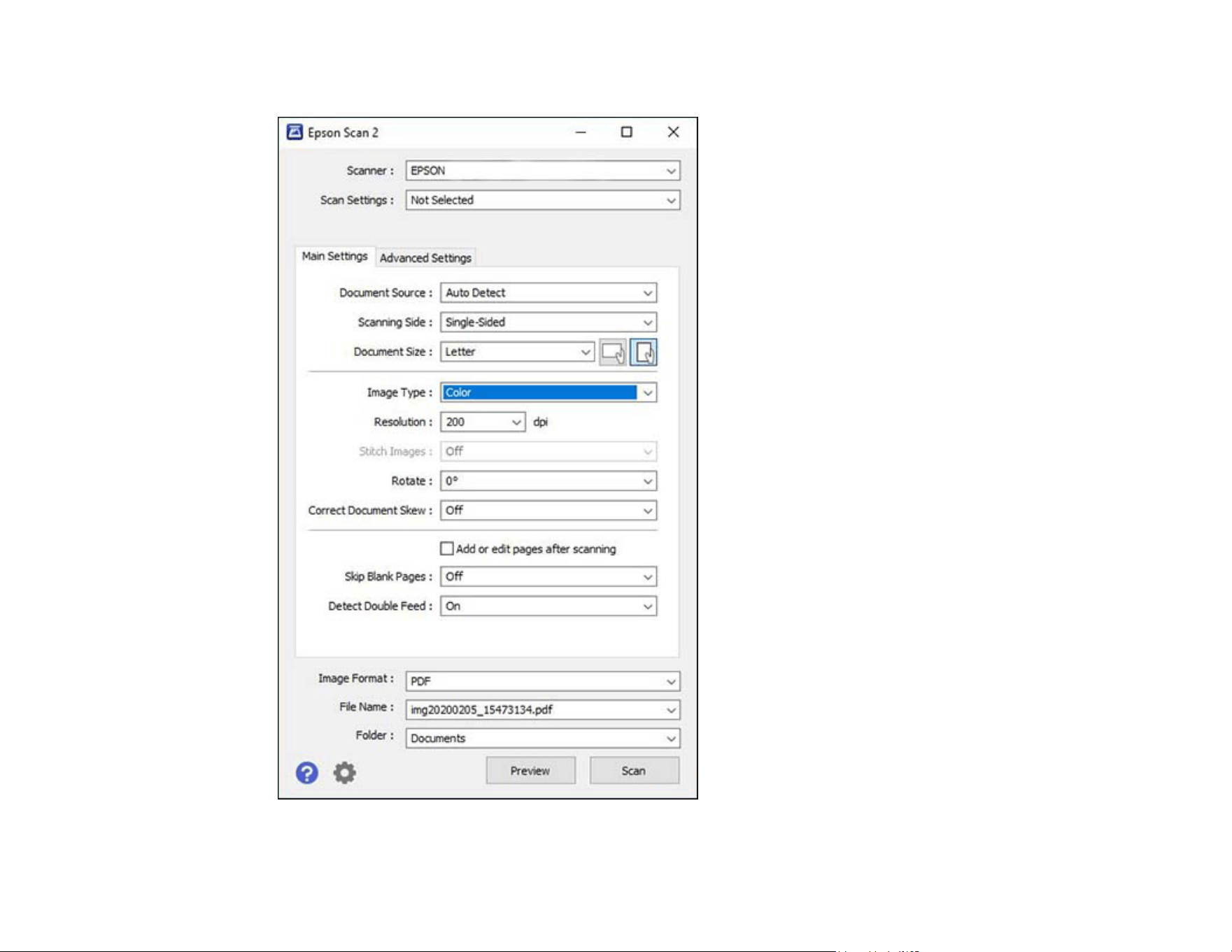Image resolution: width=1232 pixels, height=952 pixels.
Task: Expand the Rotate 0° dropdown
Action: pyautogui.click(x=548, y=481)
